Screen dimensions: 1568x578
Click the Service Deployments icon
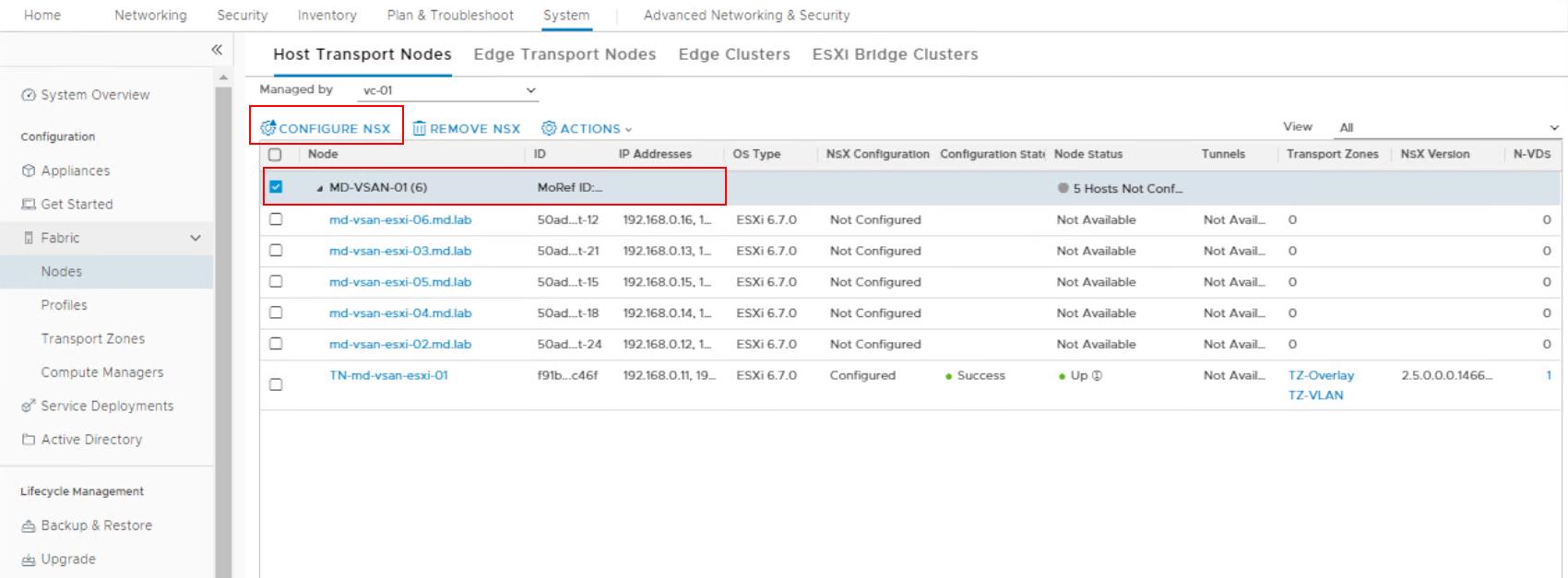[29, 406]
